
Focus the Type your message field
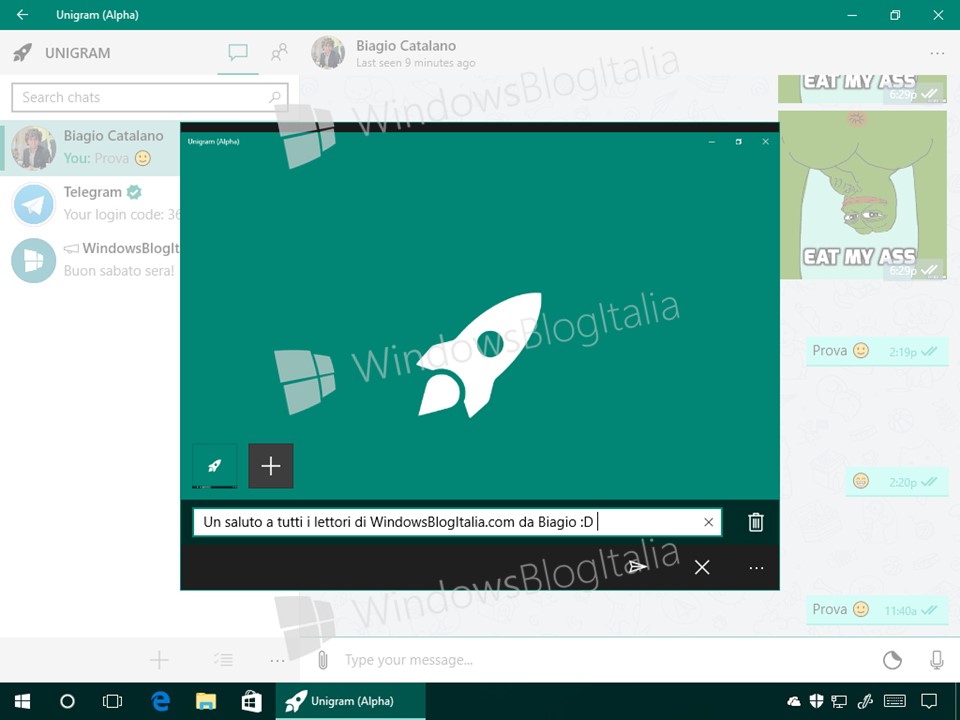coord(606,660)
